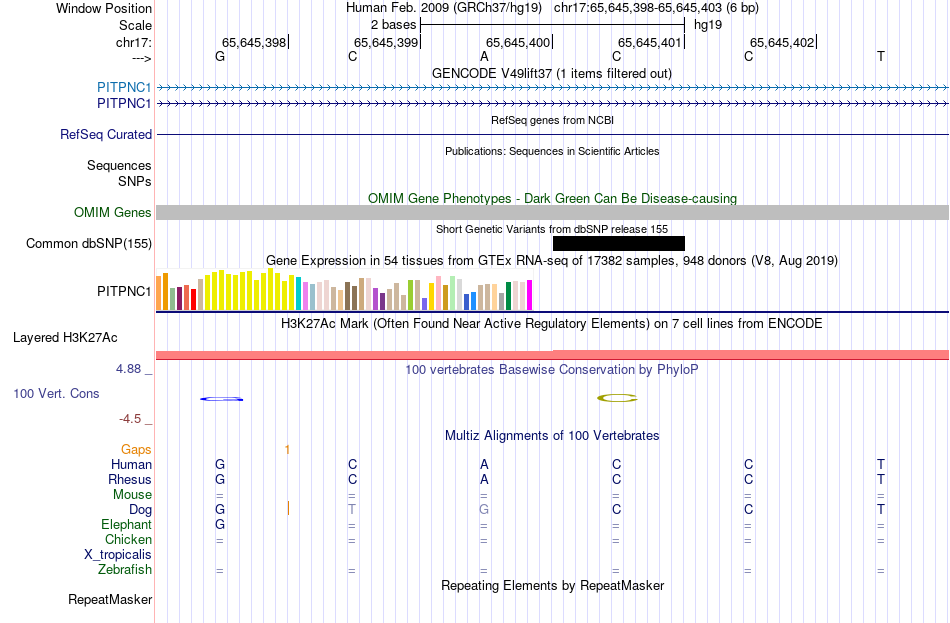Click the H3K27Ac Mark track title
The image size is (950, 623).
[552, 323]
